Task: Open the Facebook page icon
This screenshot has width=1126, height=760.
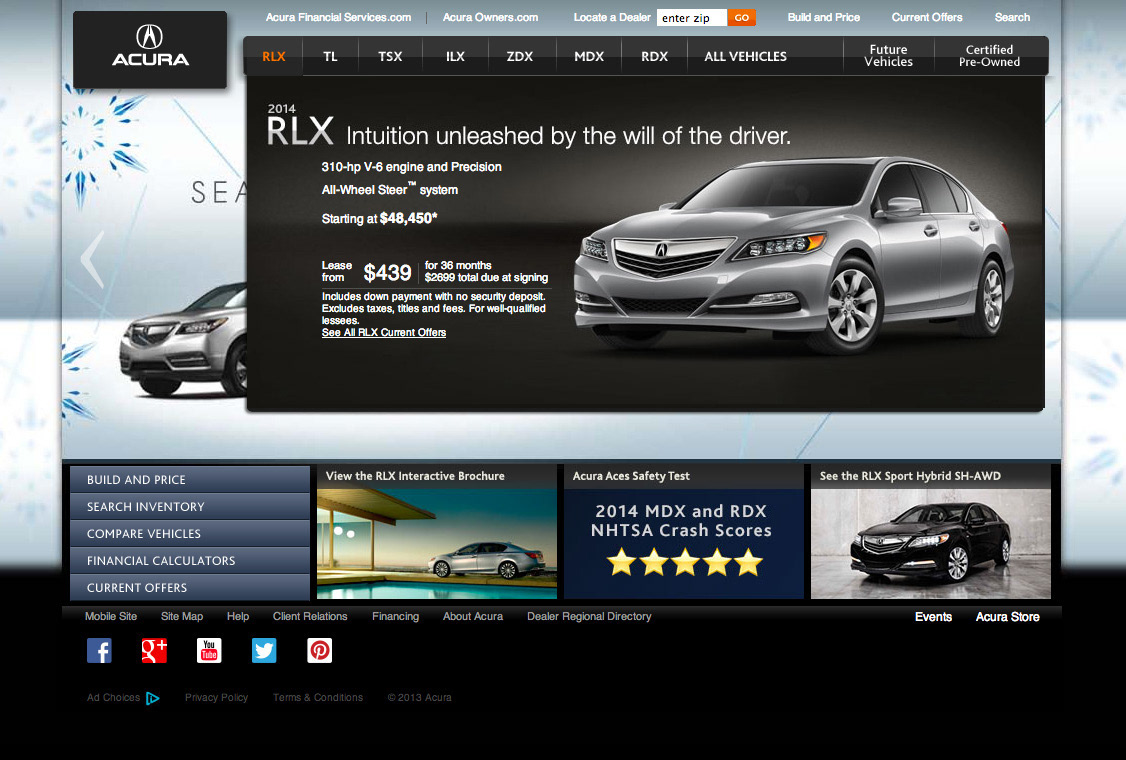Action: tap(99, 651)
